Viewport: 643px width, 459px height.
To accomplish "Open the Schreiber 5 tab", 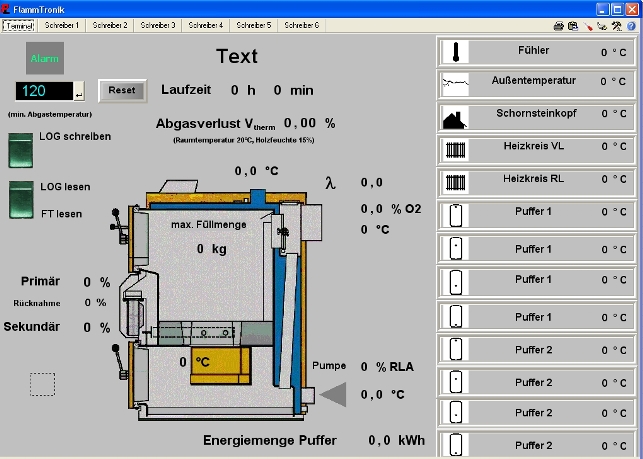I will pyautogui.click(x=254, y=25).
